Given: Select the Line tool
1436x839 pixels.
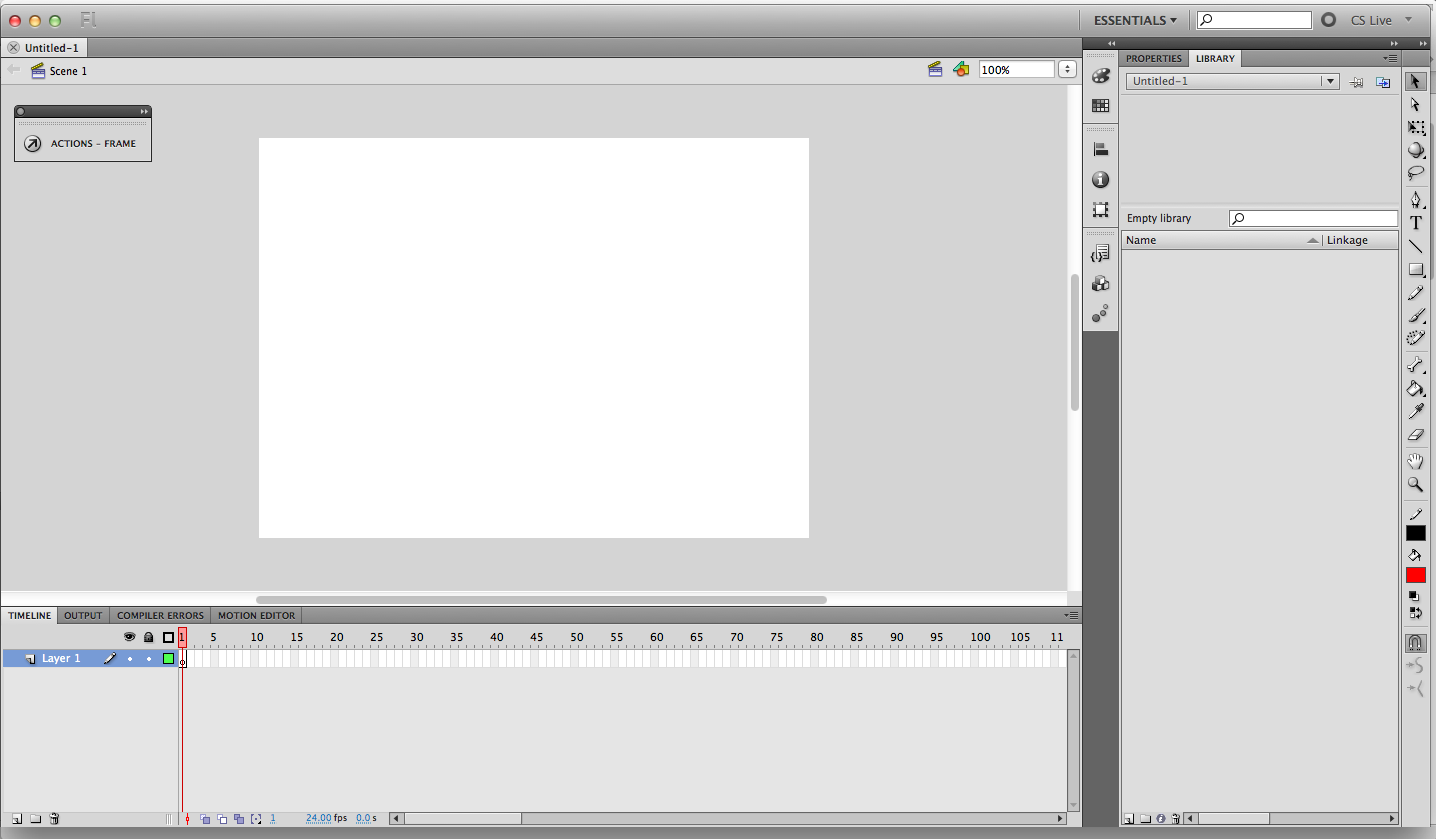Looking at the screenshot, I should [x=1415, y=246].
